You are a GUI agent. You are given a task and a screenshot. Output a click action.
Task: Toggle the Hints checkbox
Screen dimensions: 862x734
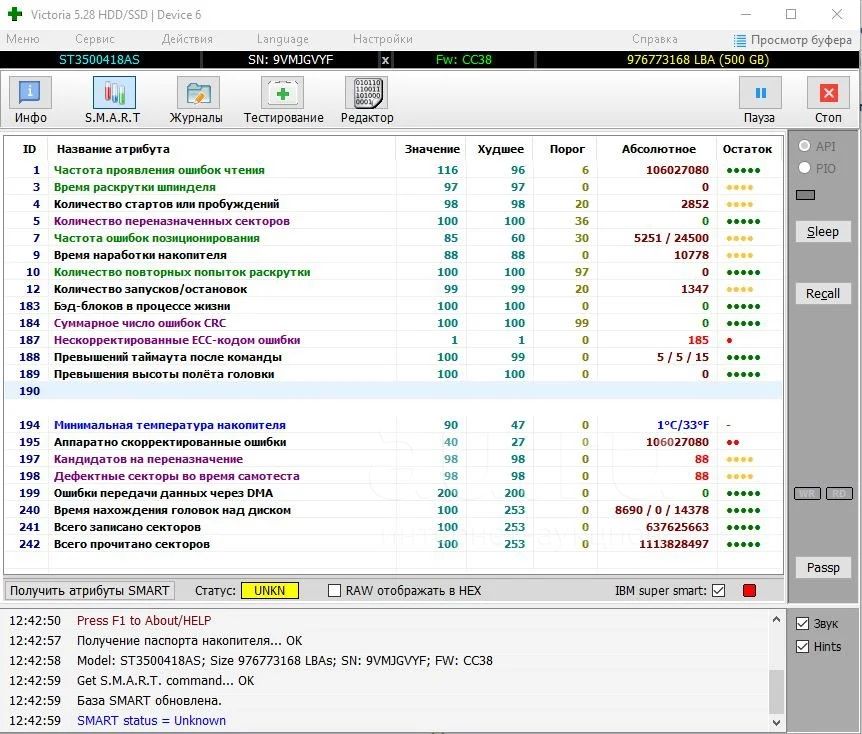coord(803,647)
